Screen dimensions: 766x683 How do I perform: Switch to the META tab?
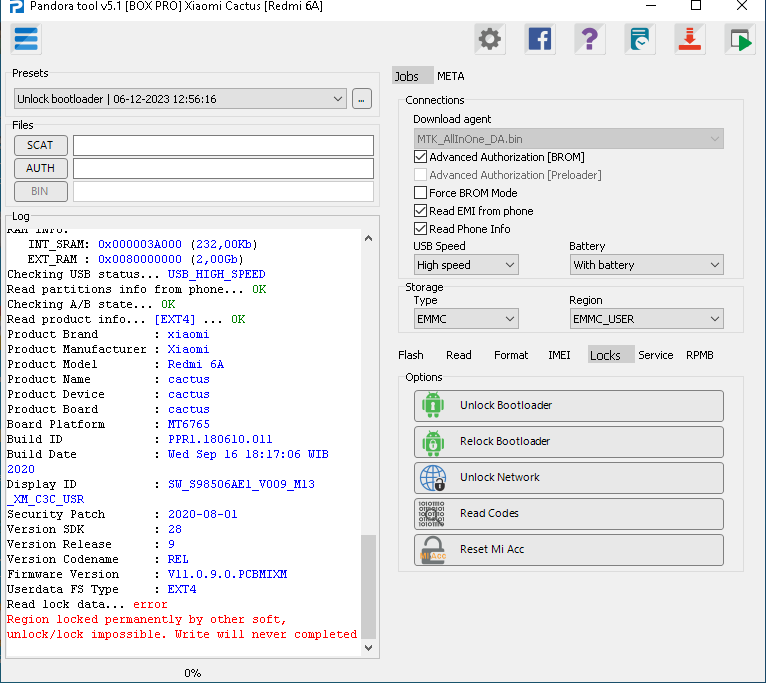(450, 76)
